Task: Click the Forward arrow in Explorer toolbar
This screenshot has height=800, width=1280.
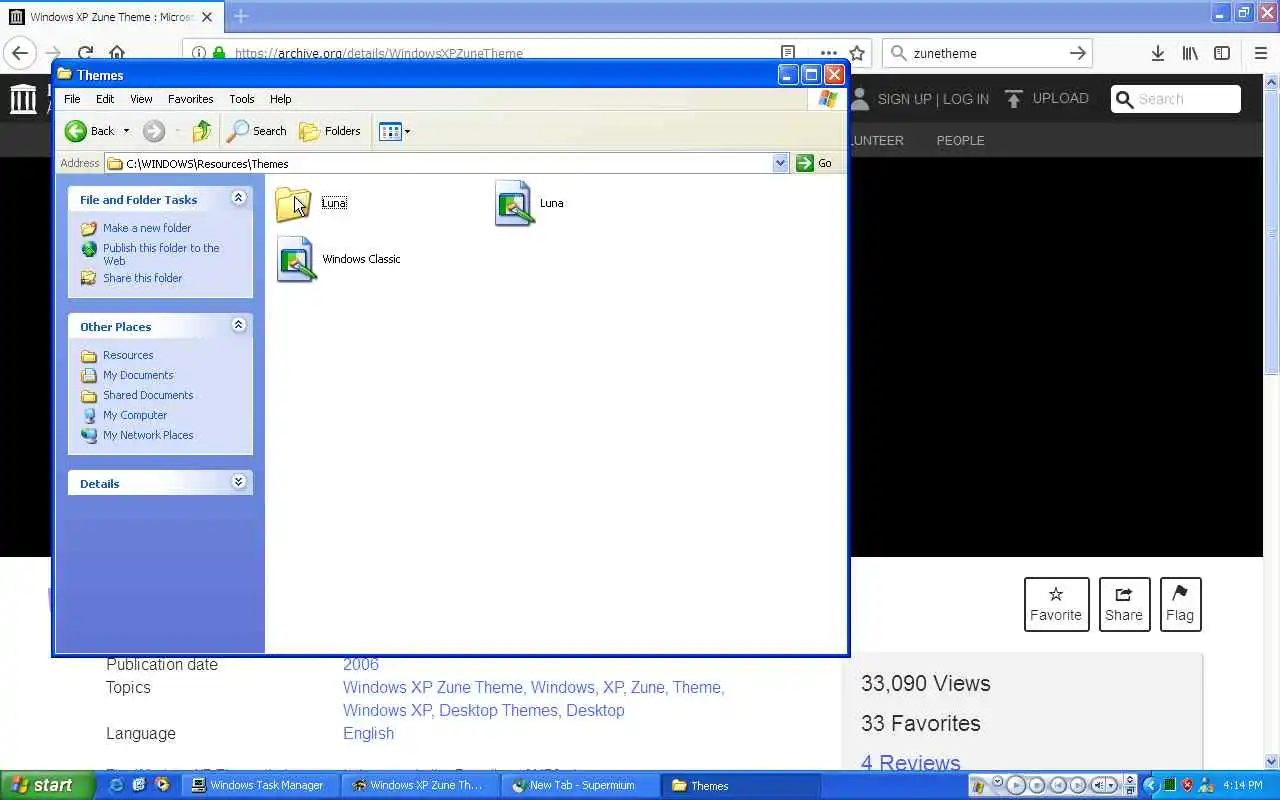Action: (x=153, y=131)
